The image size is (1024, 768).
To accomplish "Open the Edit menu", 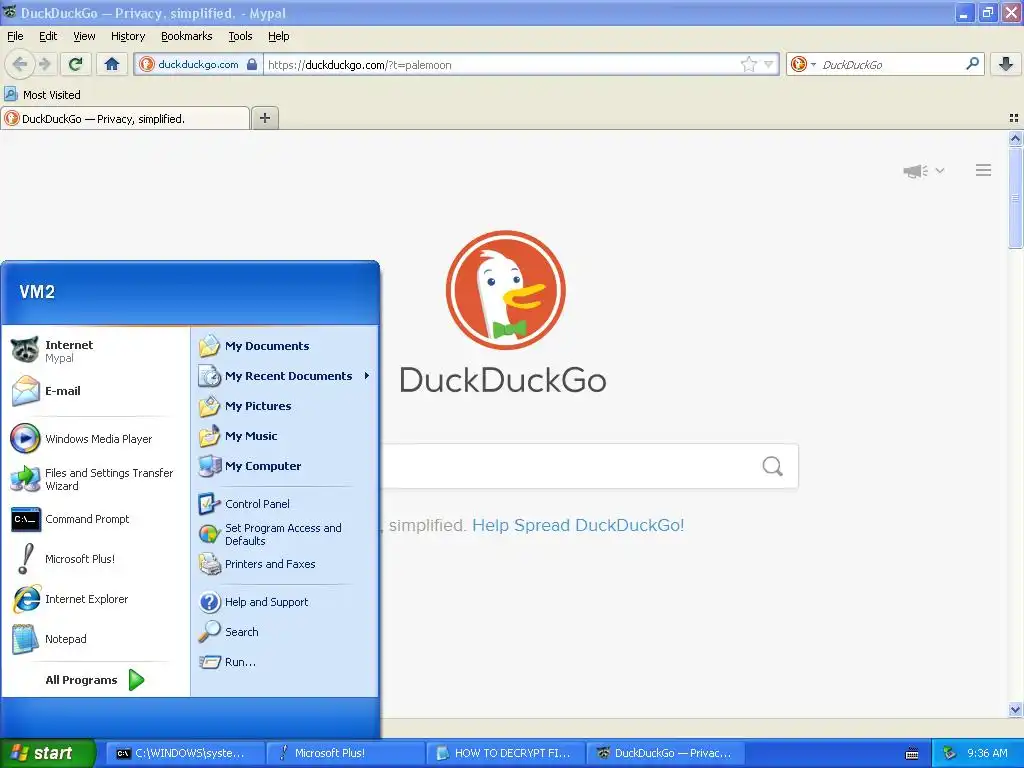I will (48, 36).
